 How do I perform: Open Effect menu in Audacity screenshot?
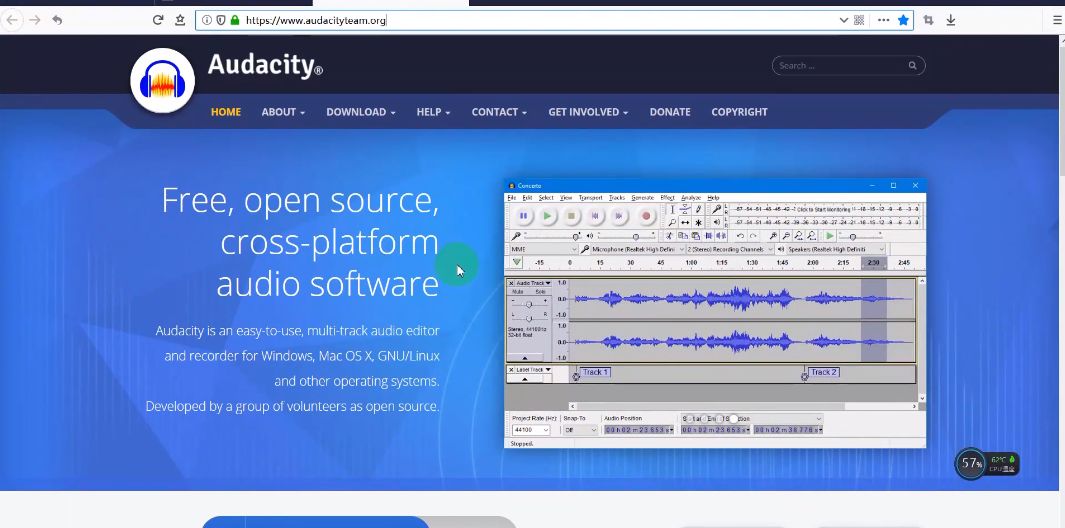(667, 198)
